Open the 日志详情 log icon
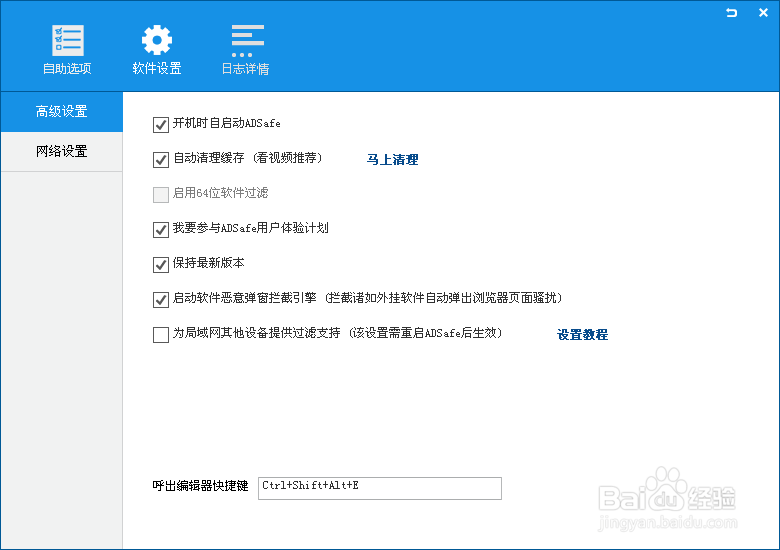Image resolution: width=780 pixels, height=550 pixels. tap(247, 41)
